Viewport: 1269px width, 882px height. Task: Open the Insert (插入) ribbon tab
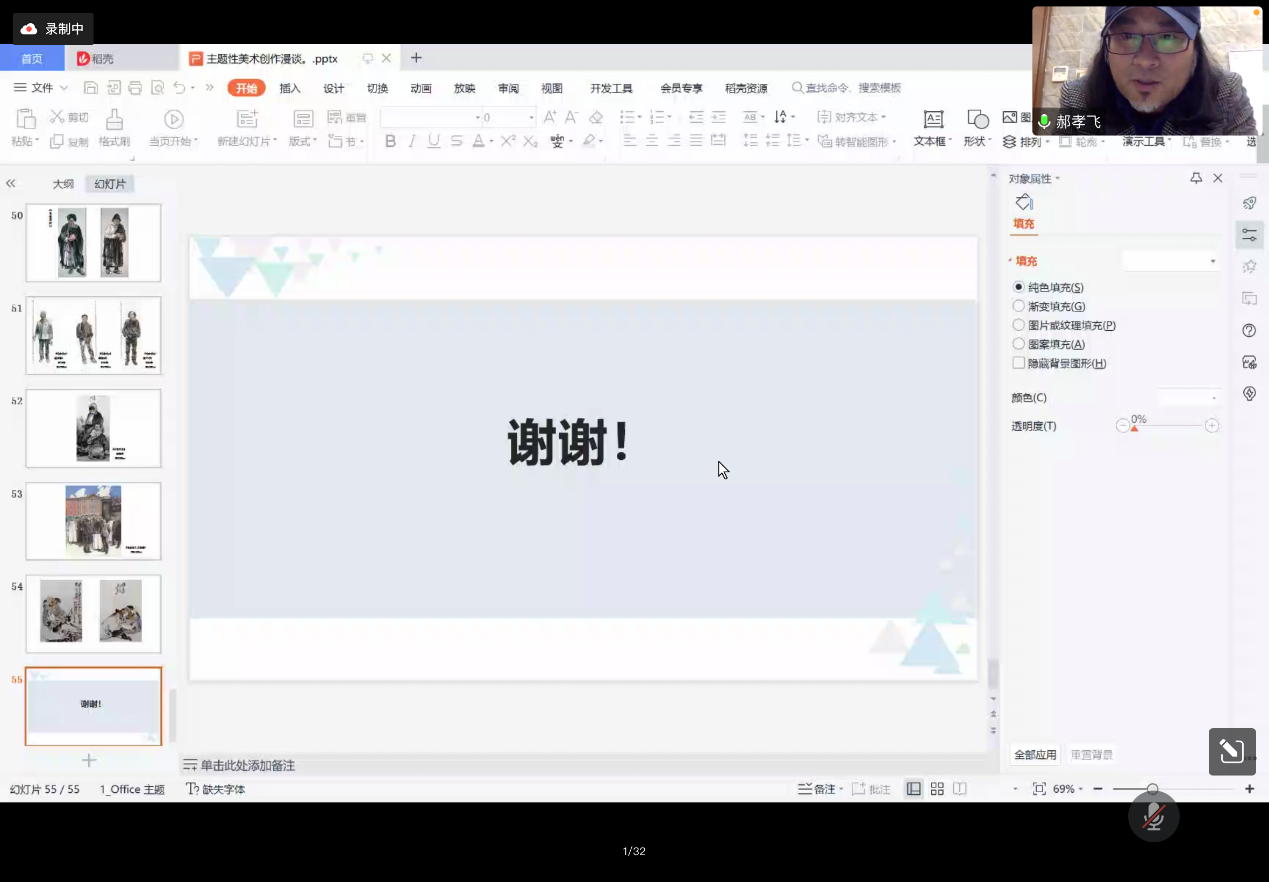tap(290, 88)
